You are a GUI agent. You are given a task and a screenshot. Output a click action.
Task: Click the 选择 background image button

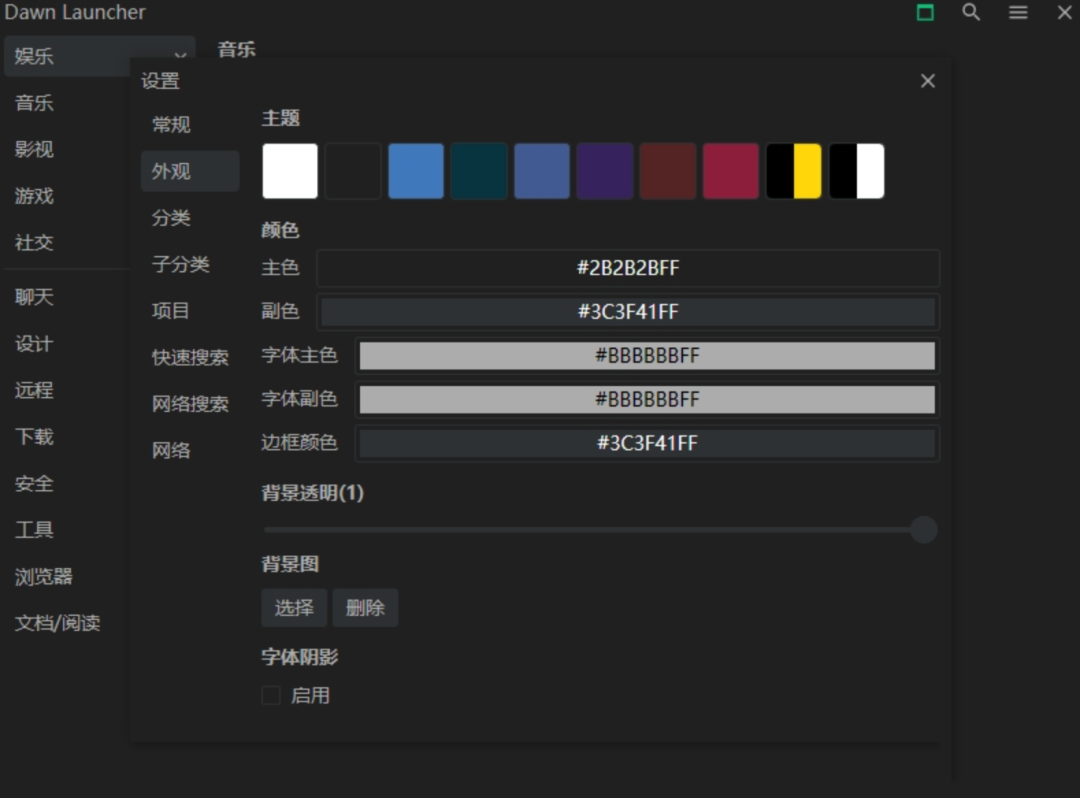[x=294, y=608]
